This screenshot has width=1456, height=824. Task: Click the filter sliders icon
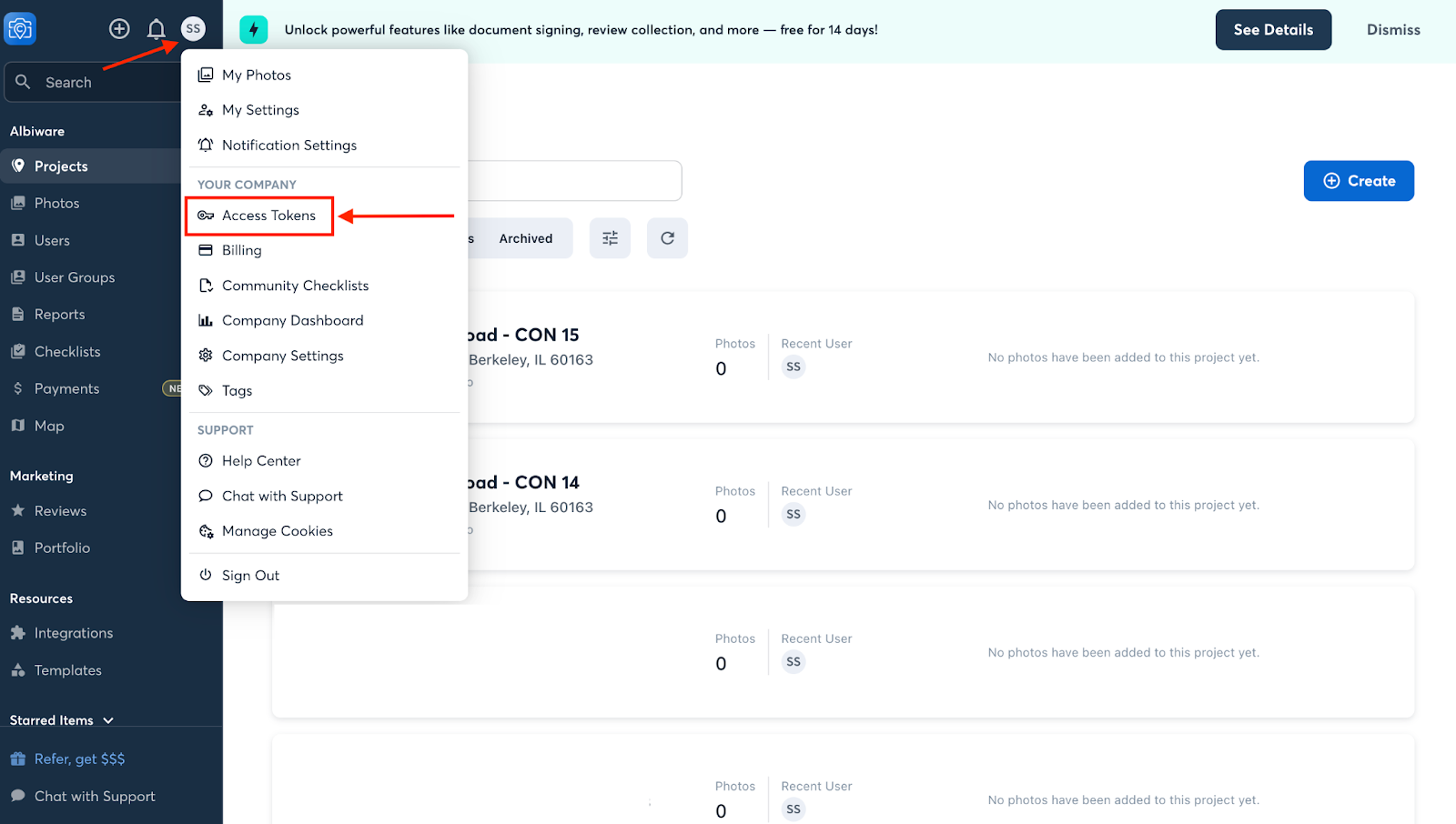click(610, 238)
